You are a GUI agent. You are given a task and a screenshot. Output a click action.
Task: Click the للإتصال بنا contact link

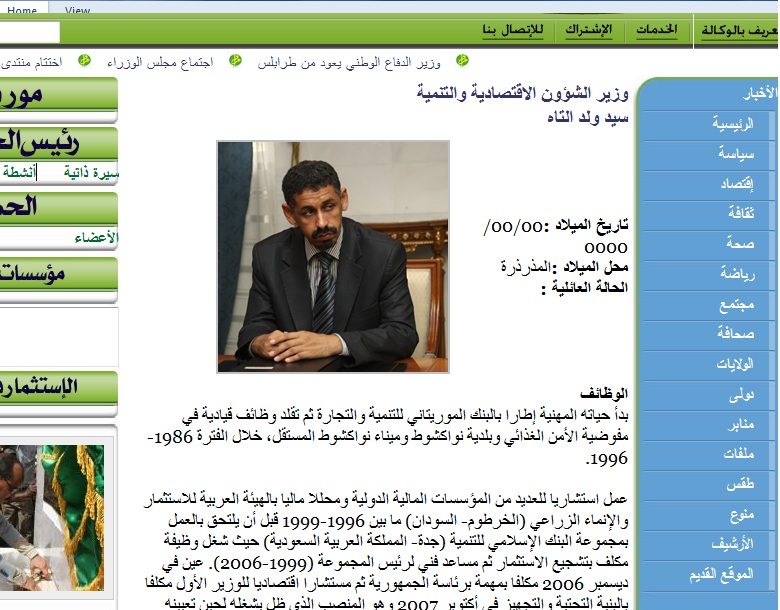coord(512,30)
